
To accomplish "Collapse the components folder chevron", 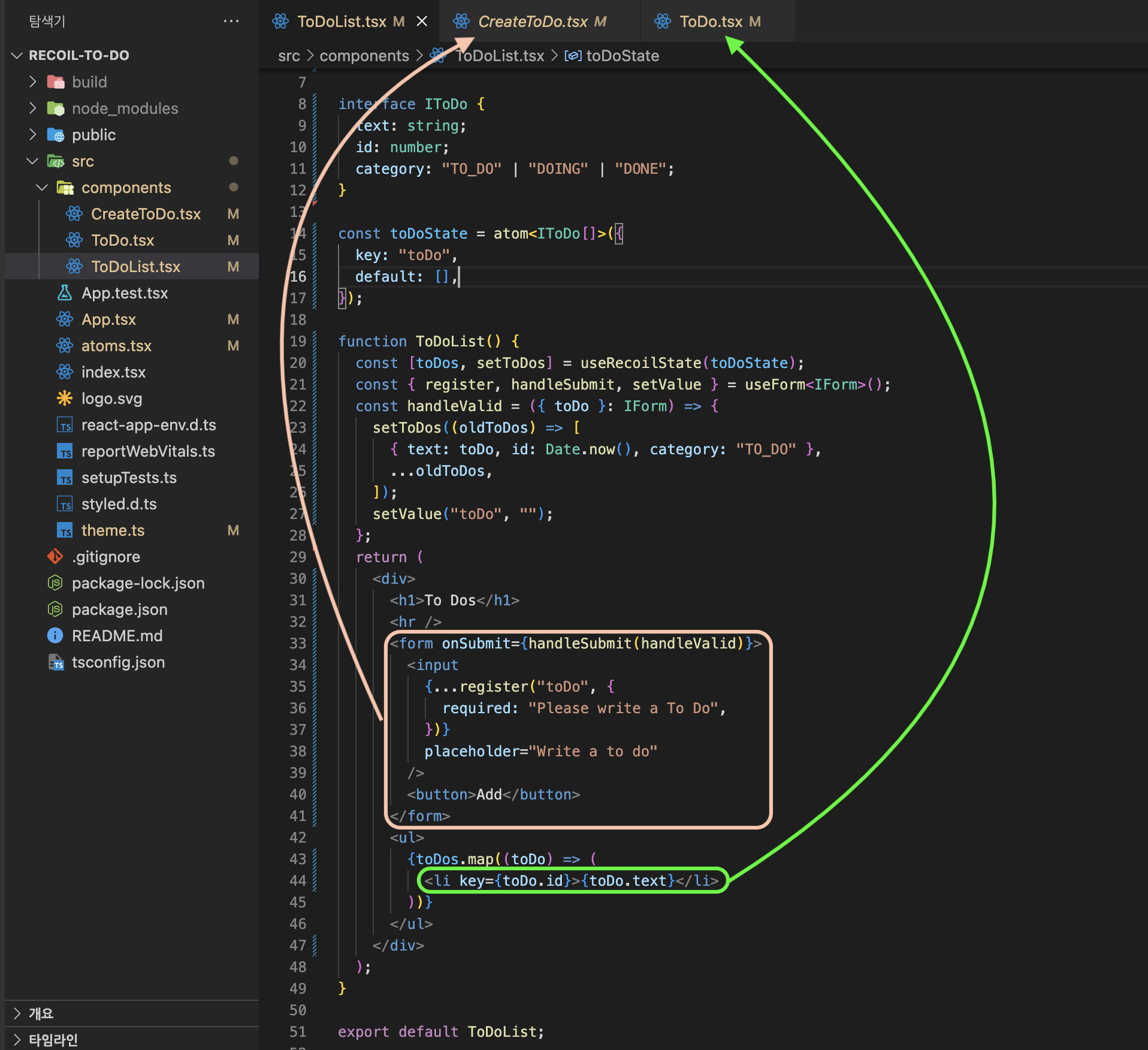I will [42, 187].
